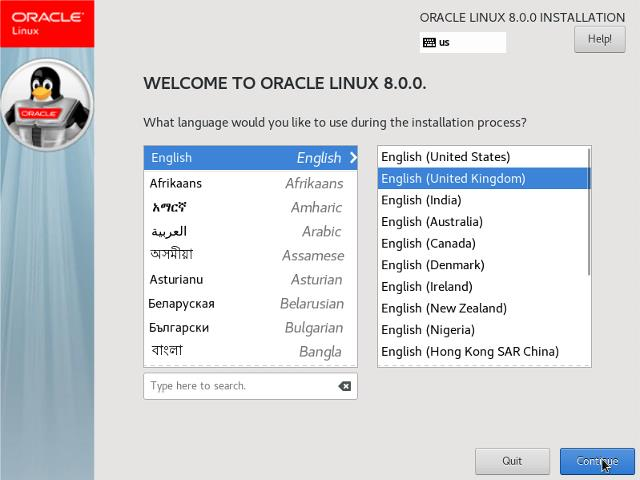Open the us keyboard layout indicator
Screen dimensions: 640x480
(463, 42)
